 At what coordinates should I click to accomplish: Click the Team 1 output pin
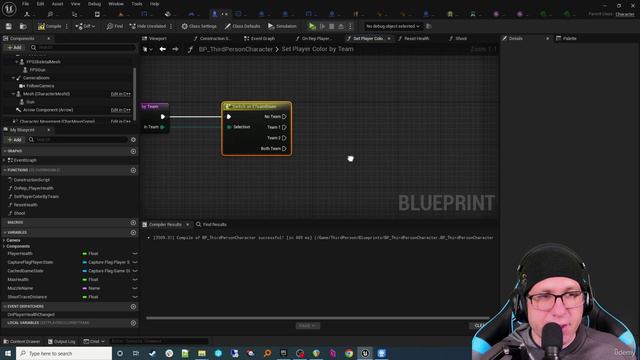[x=284, y=127]
